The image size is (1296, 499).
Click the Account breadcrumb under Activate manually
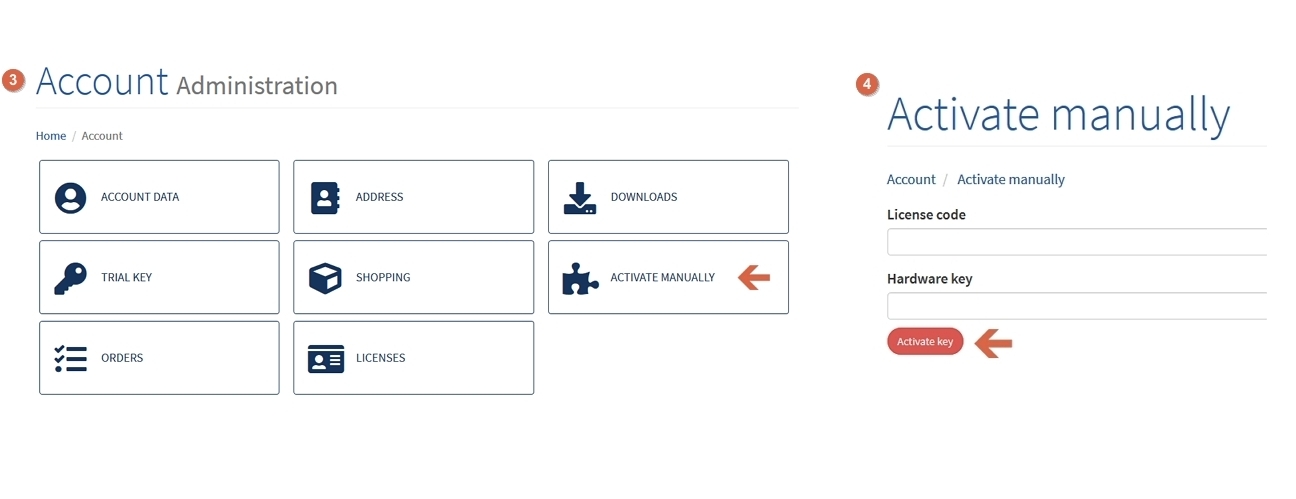(x=911, y=180)
